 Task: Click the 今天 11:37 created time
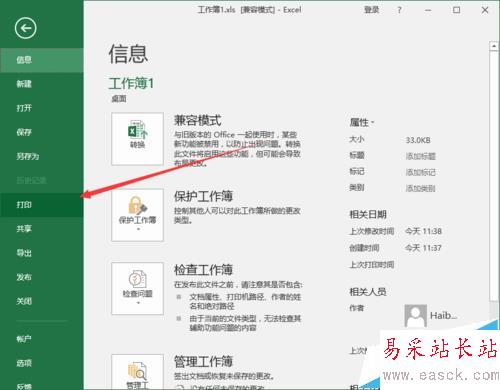(423, 248)
